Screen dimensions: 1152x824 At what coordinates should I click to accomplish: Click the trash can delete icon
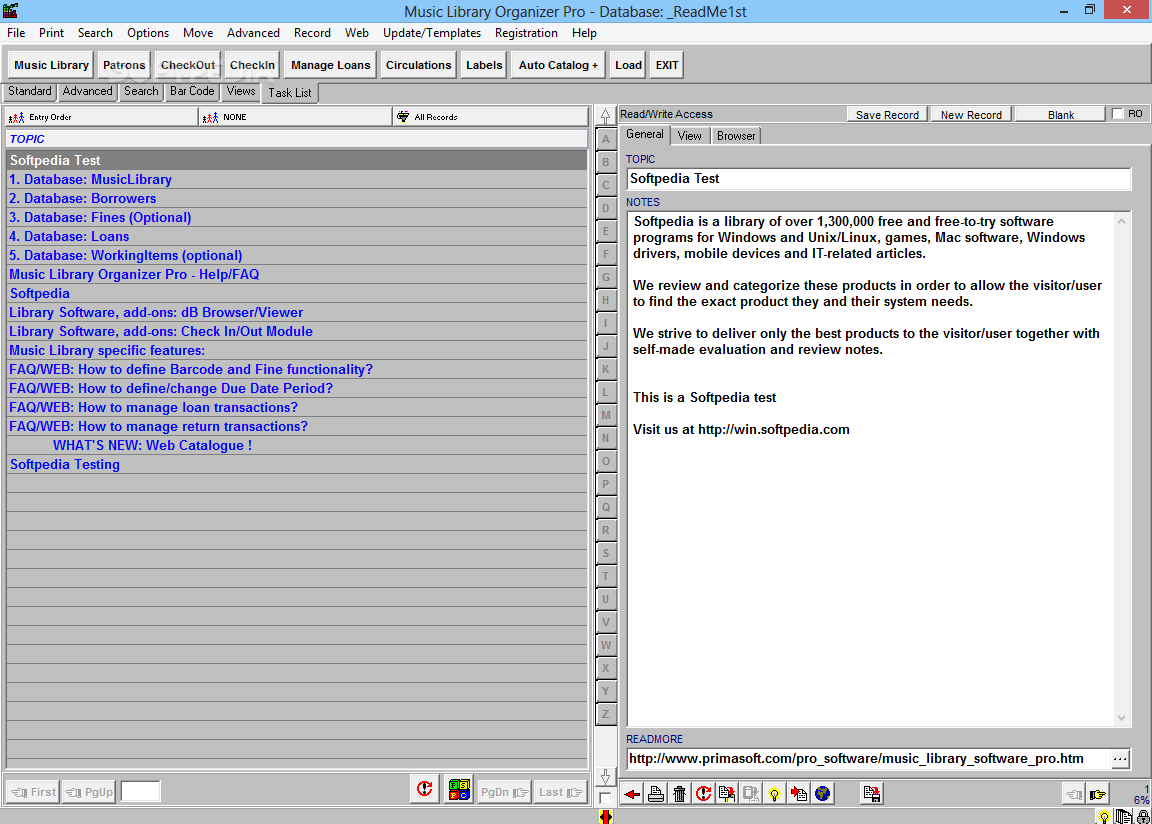[680, 793]
